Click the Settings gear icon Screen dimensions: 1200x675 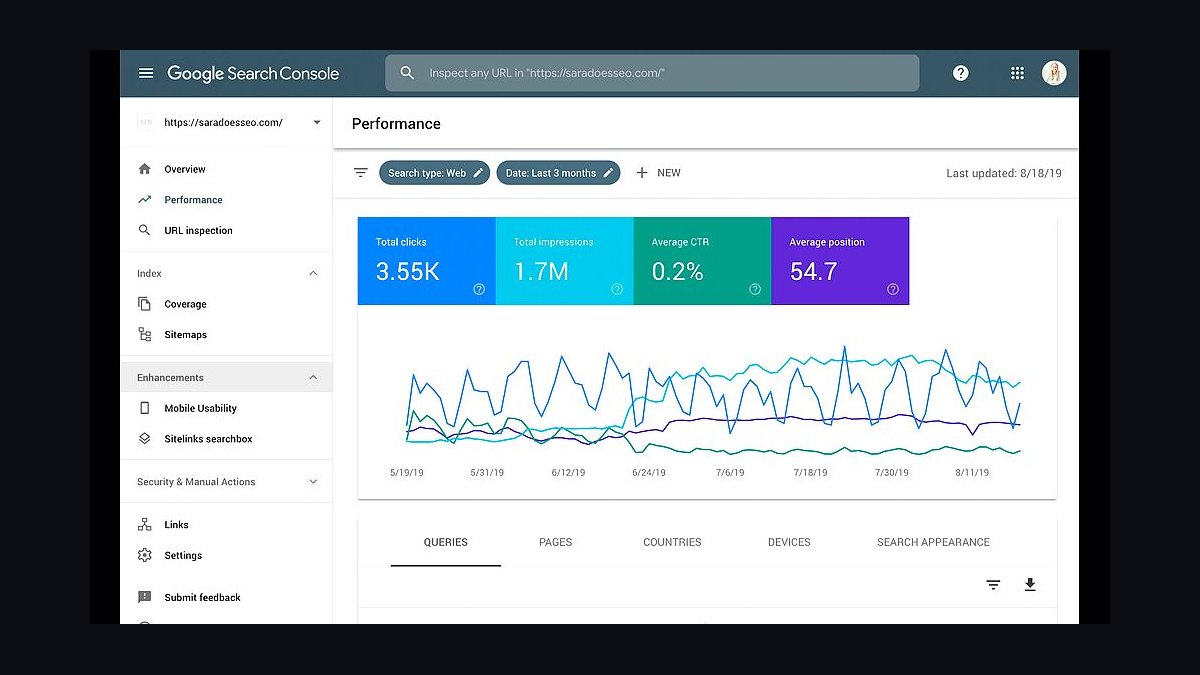[145, 555]
